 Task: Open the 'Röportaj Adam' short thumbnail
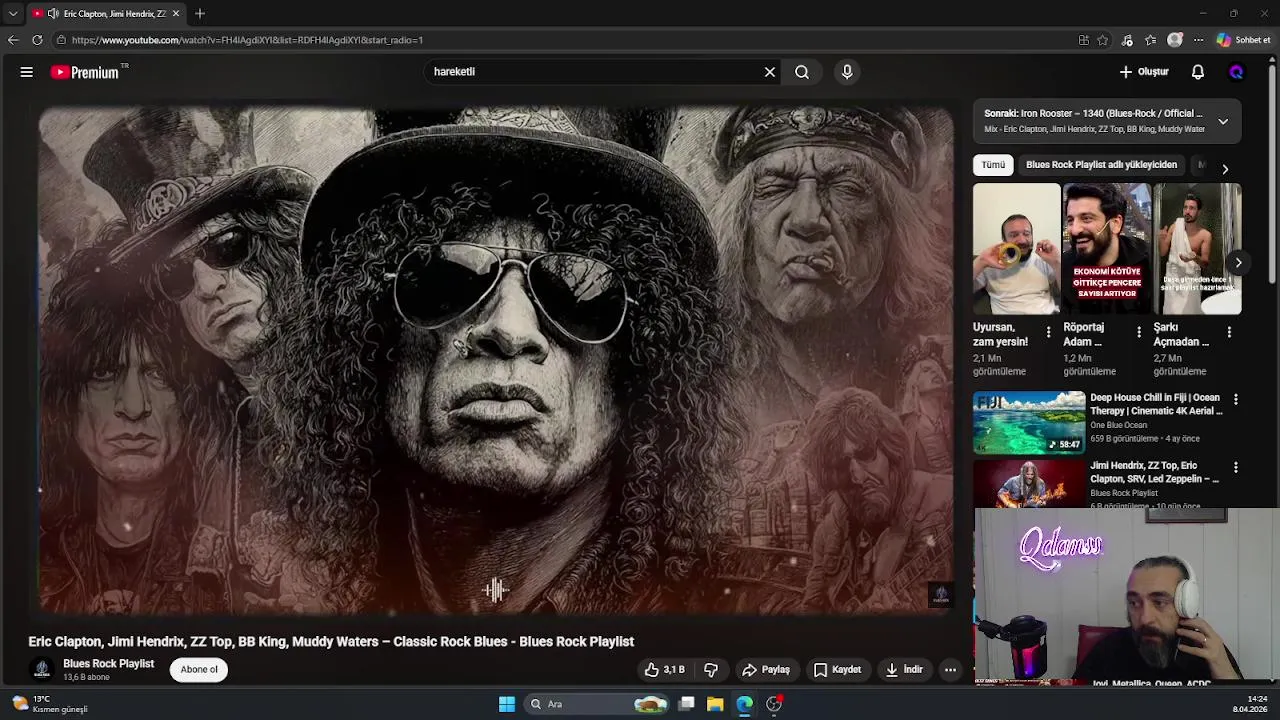(x=1106, y=249)
